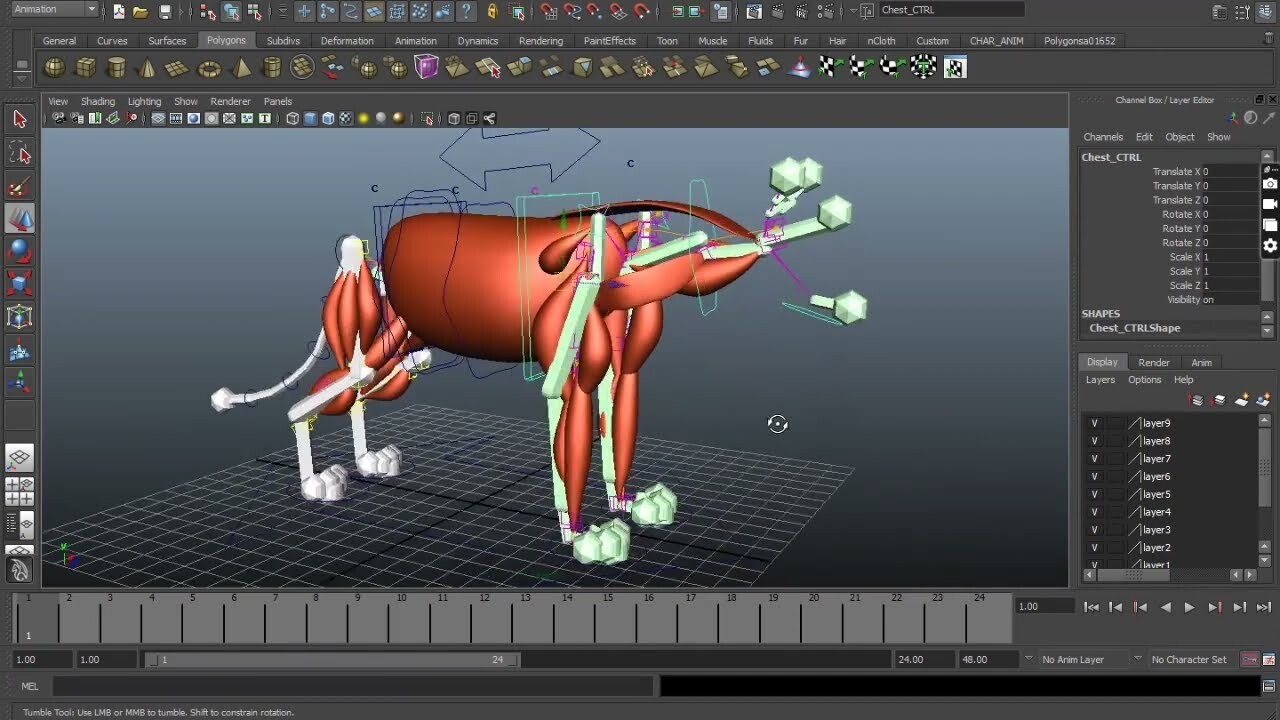Screen dimensions: 1280x720
Task: Hide layer3 in the layer editor
Action: [1094, 529]
